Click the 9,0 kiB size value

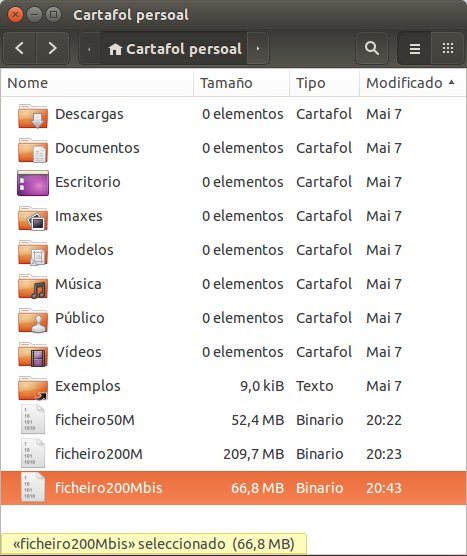[x=262, y=387]
